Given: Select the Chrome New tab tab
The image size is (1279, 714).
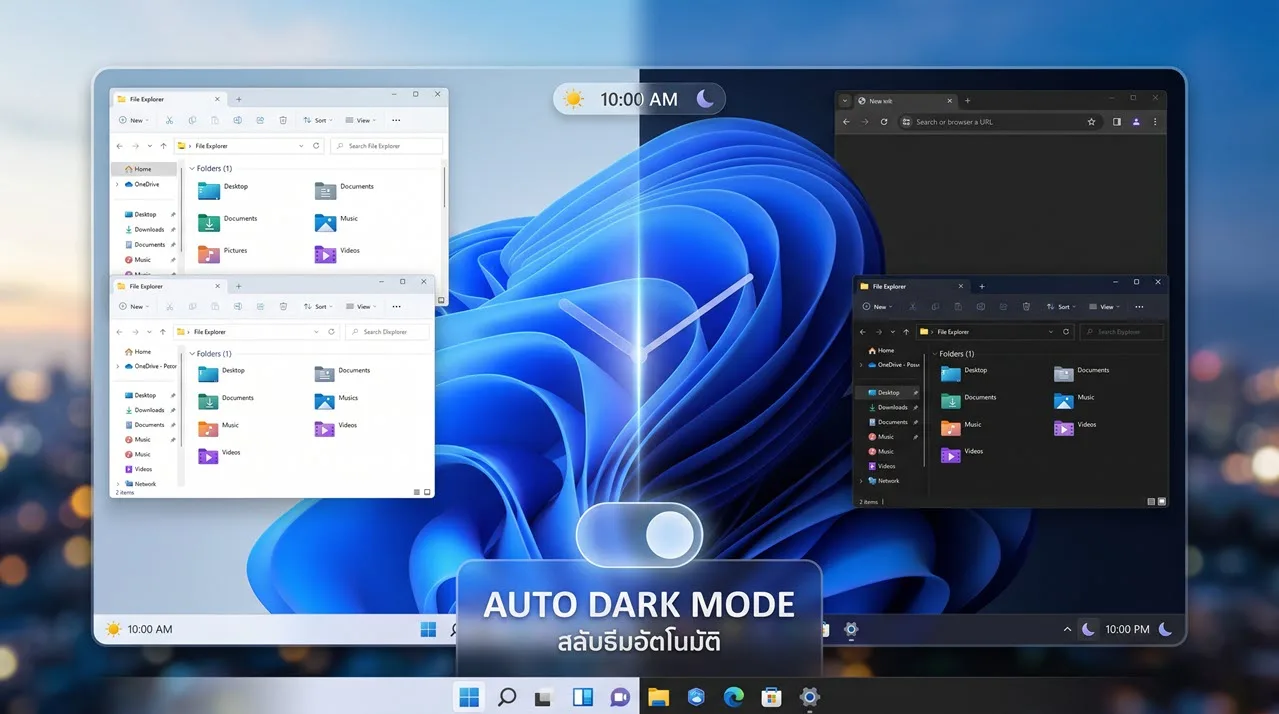Looking at the screenshot, I should (x=904, y=101).
